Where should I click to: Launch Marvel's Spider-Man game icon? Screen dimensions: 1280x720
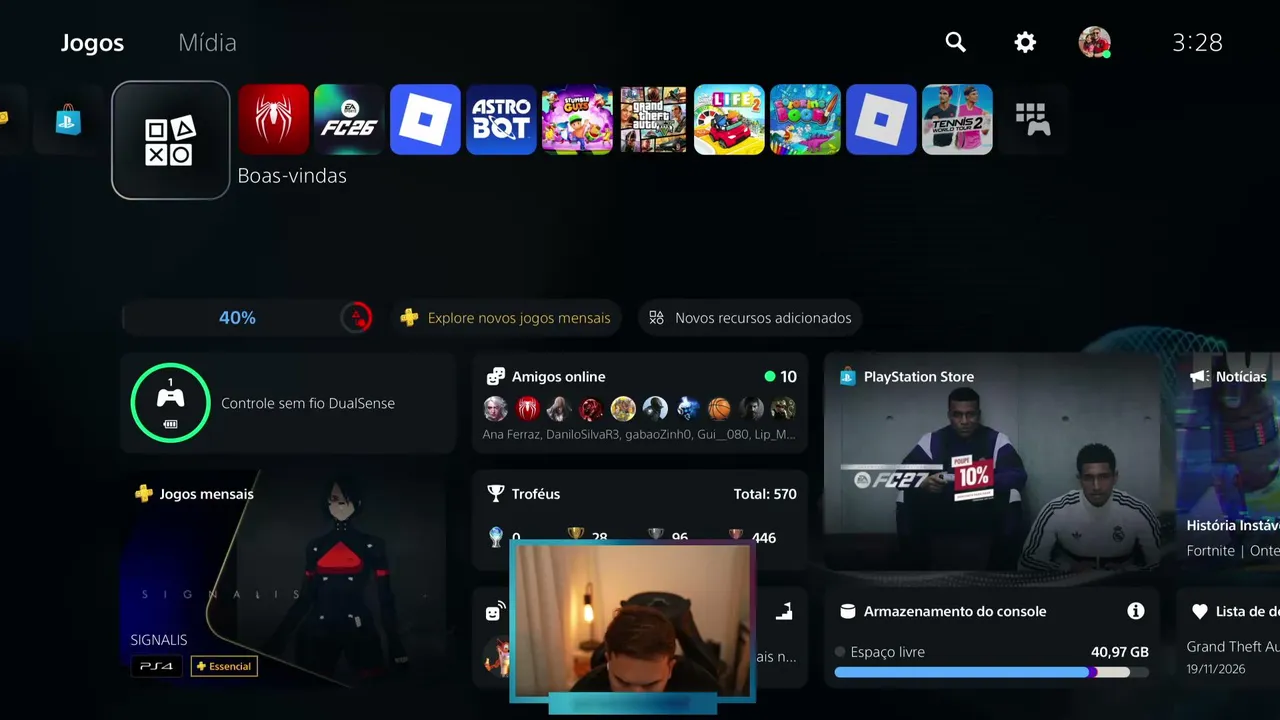(x=273, y=120)
